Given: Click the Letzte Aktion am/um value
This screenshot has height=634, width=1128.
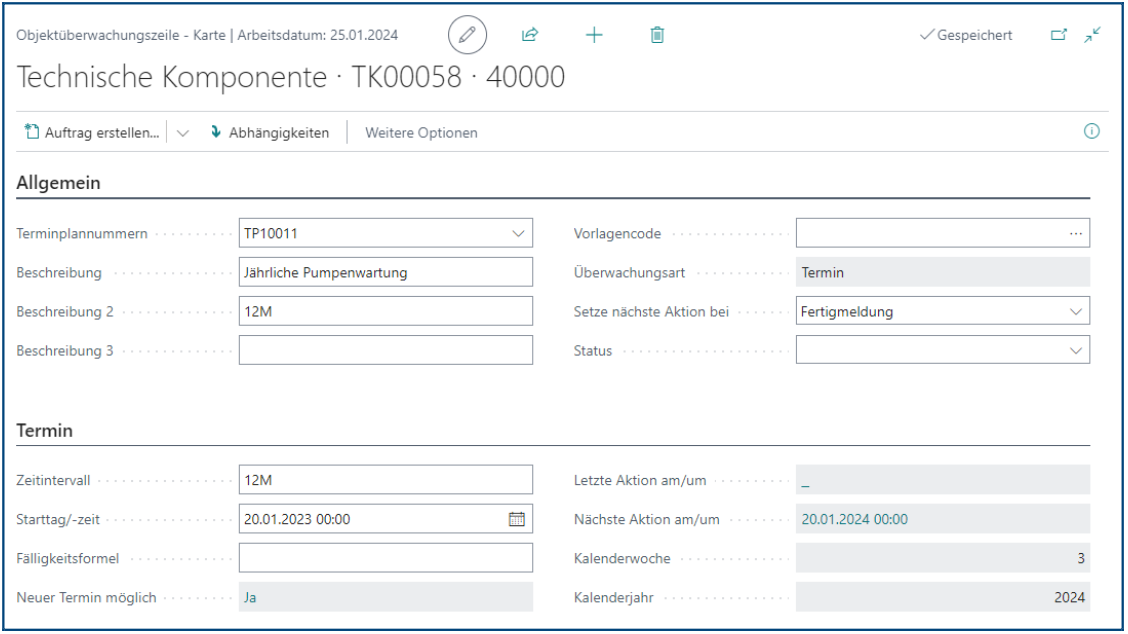Looking at the screenshot, I should 942,480.
